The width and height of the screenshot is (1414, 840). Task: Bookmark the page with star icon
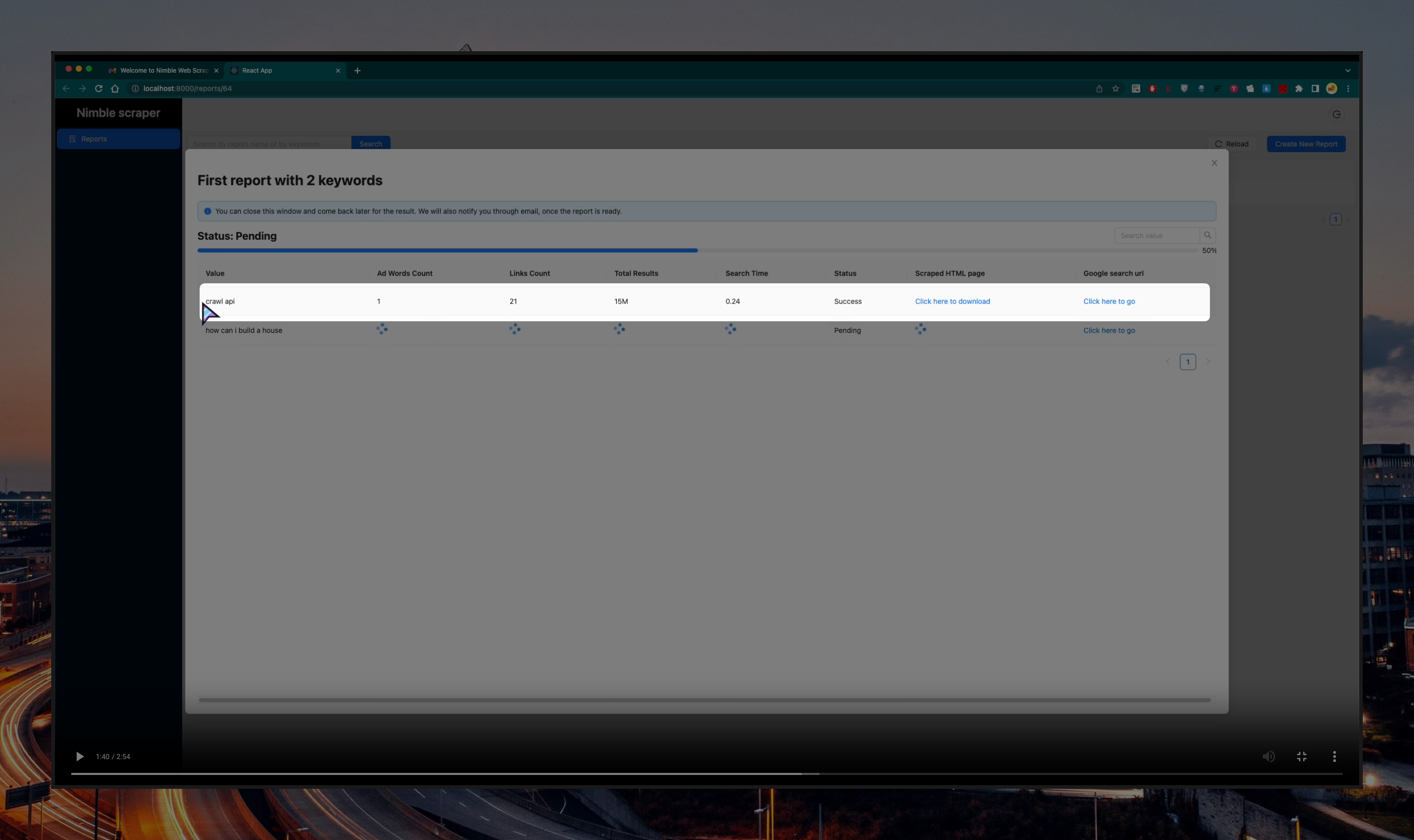pos(1115,88)
